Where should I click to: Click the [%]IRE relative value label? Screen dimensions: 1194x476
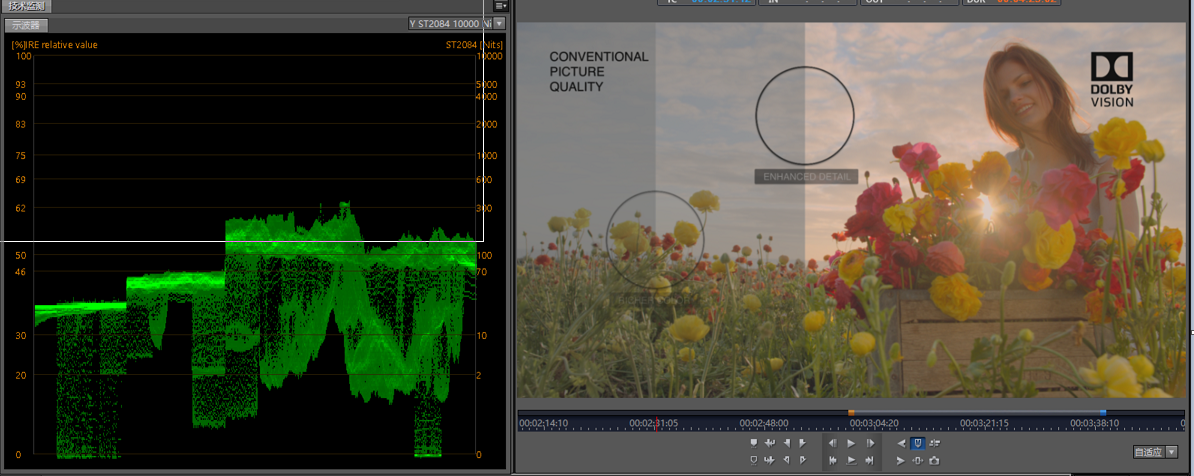point(54,45)
